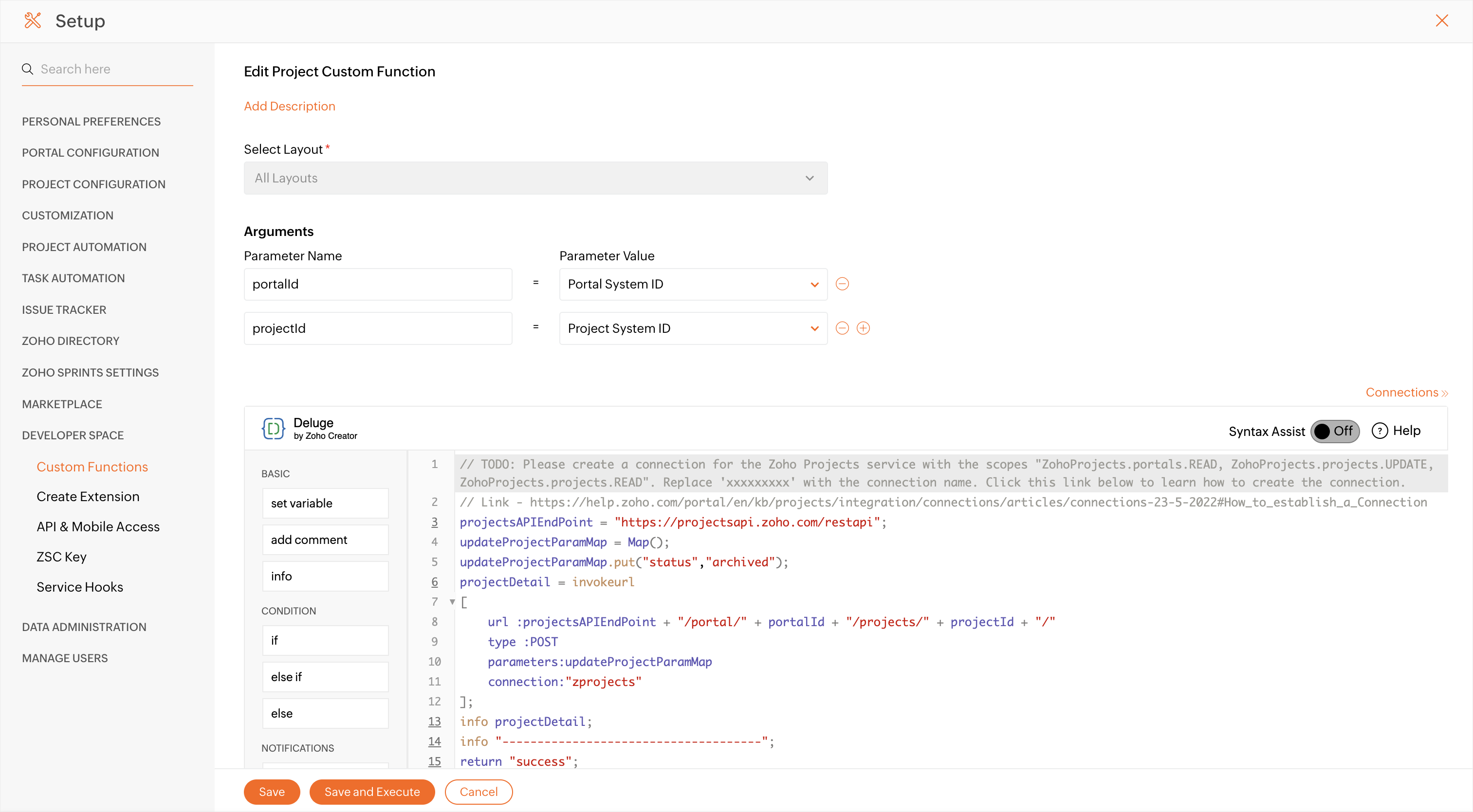Insert set variable snippet
The image size is (1473, 812).
tap(325, 504)
